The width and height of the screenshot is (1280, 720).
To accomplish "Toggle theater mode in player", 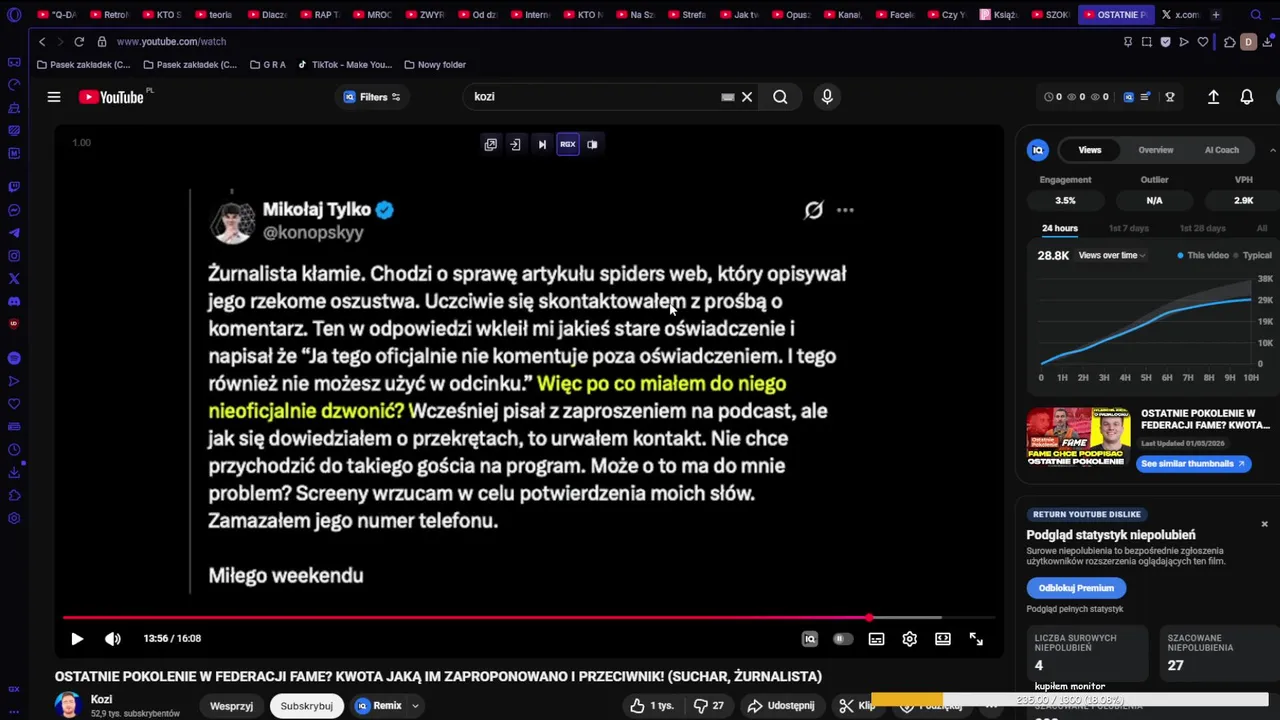I will [x=943, y=639].
